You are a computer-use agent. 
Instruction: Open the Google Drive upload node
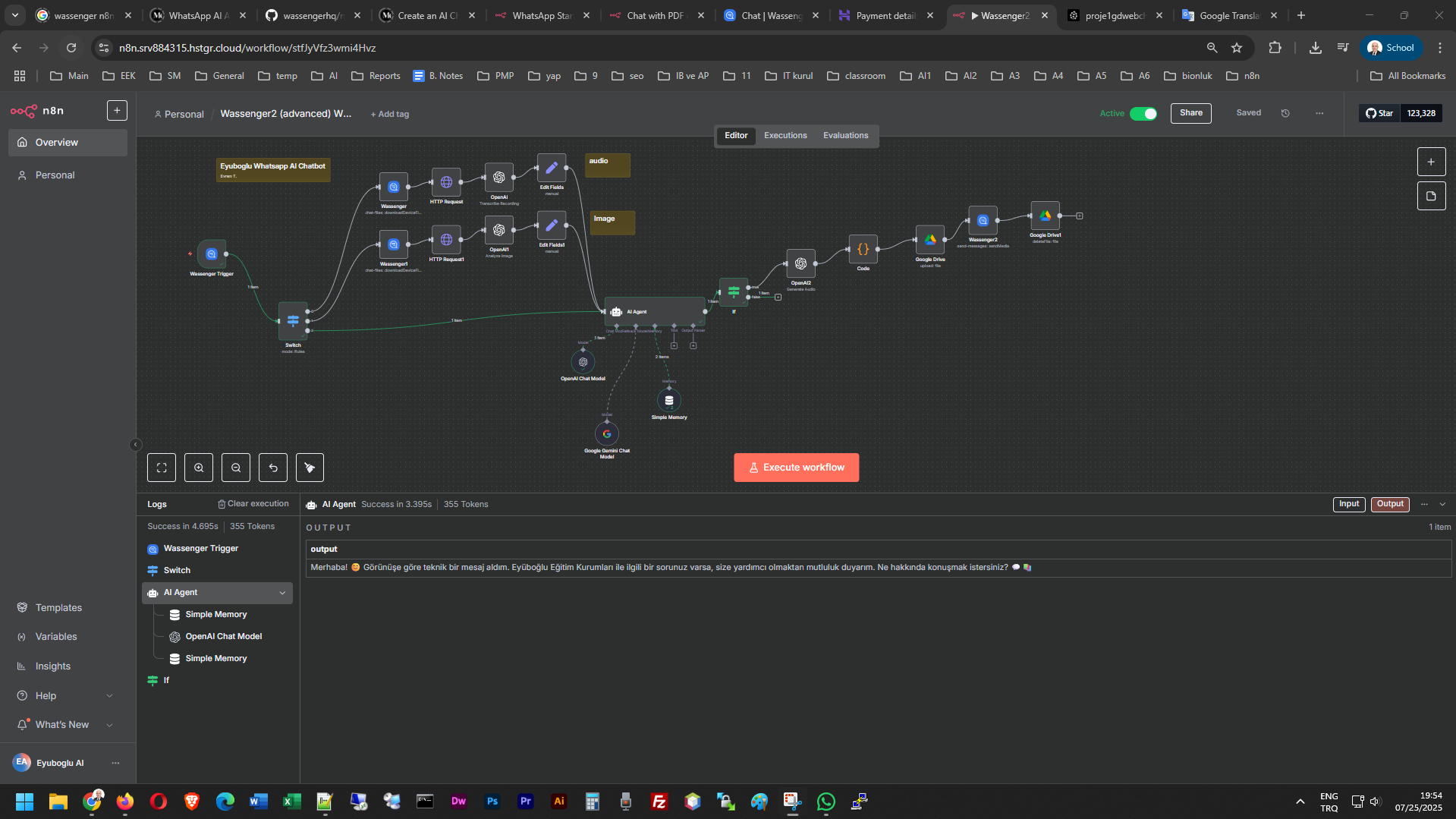929,240
